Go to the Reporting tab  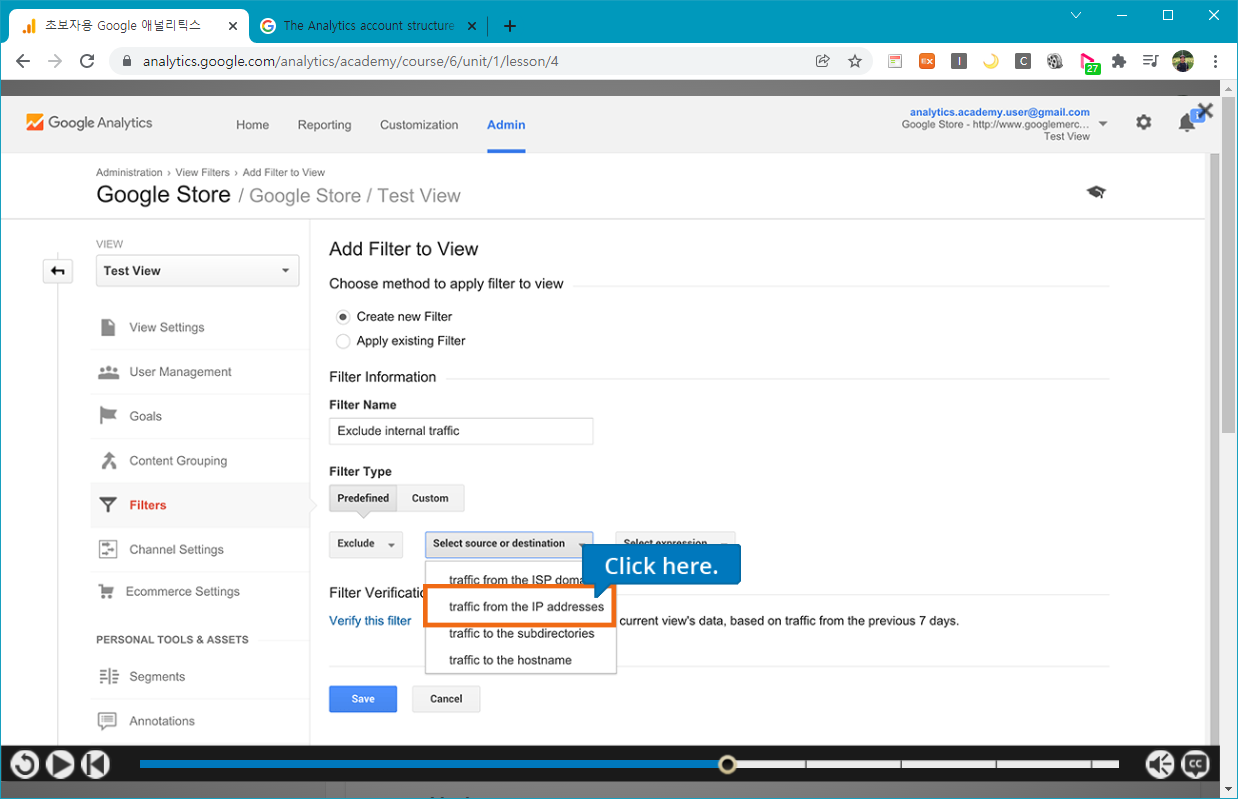[324, 125]
